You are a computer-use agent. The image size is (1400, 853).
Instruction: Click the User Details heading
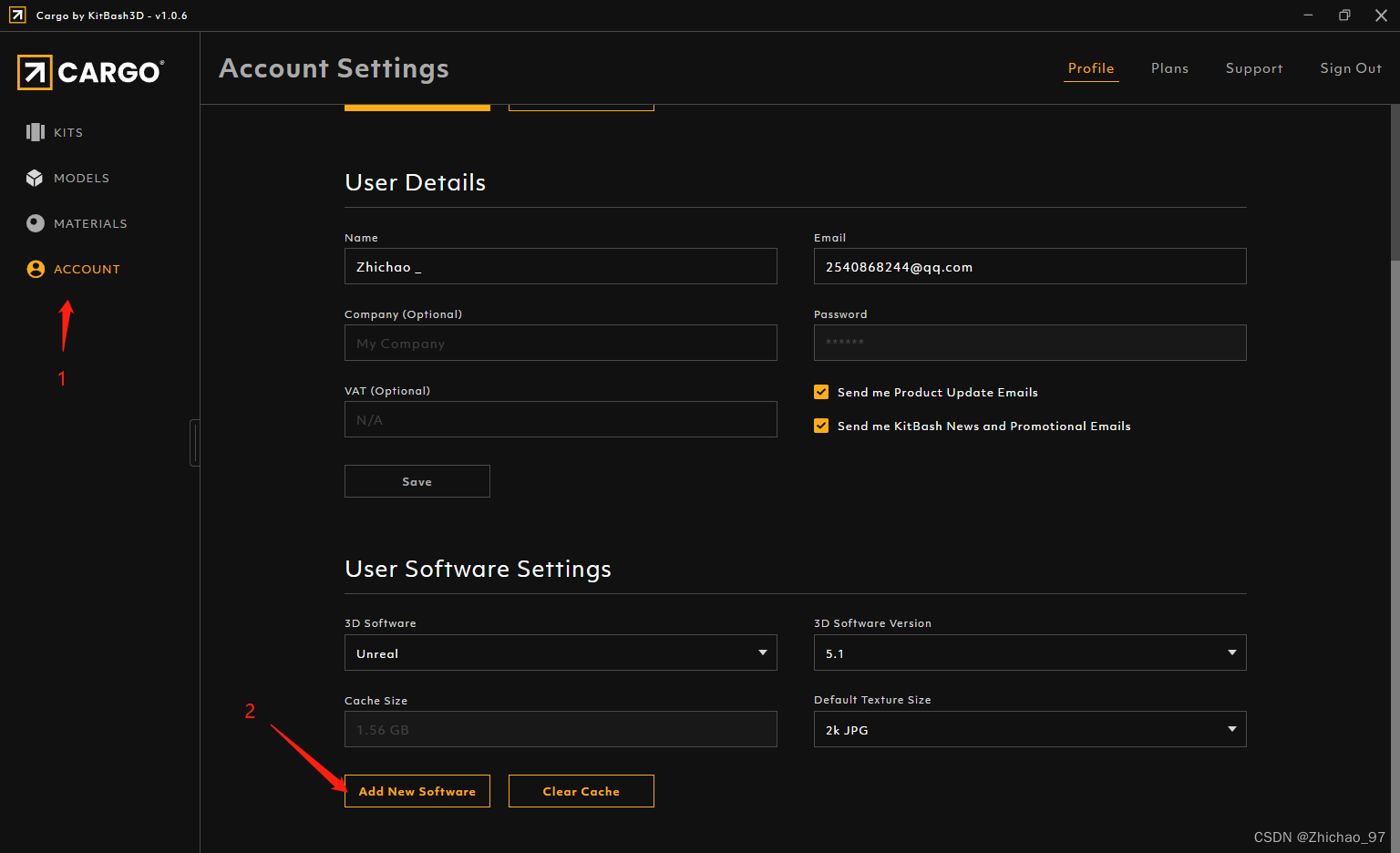point(416,182)
